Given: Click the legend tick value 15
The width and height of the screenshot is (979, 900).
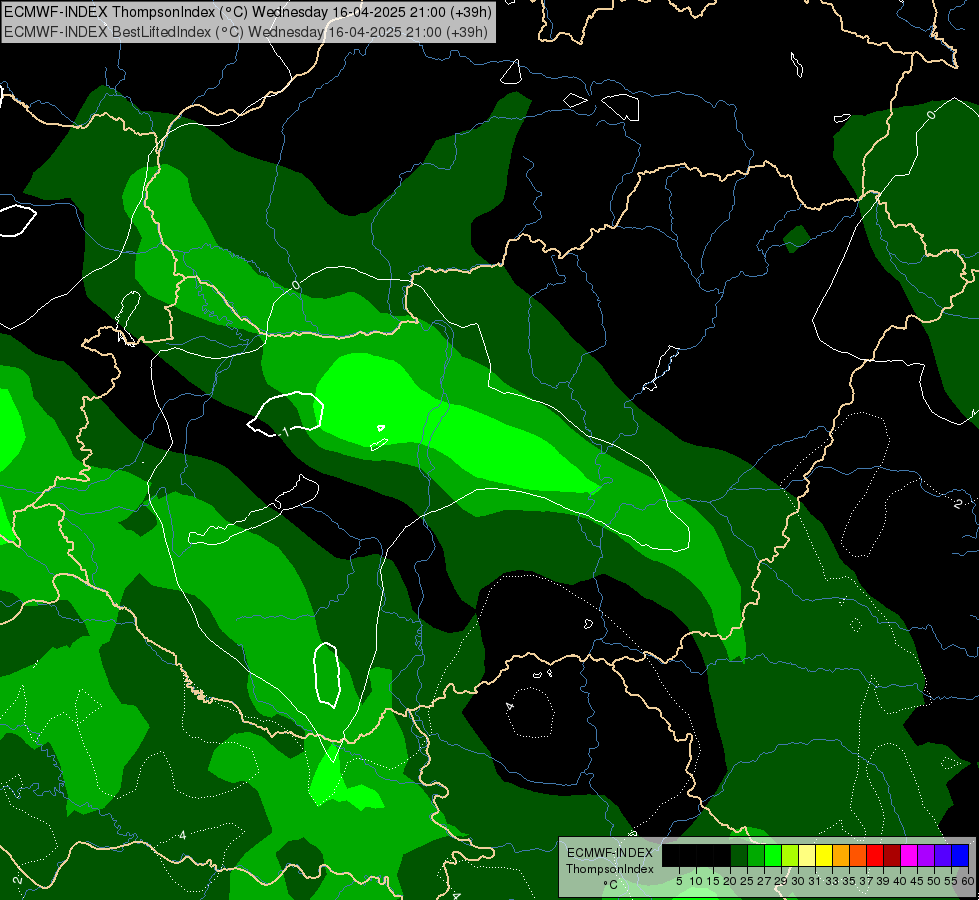Looking at the screenshot, I should pyautogui.click(x=713, y=881).
